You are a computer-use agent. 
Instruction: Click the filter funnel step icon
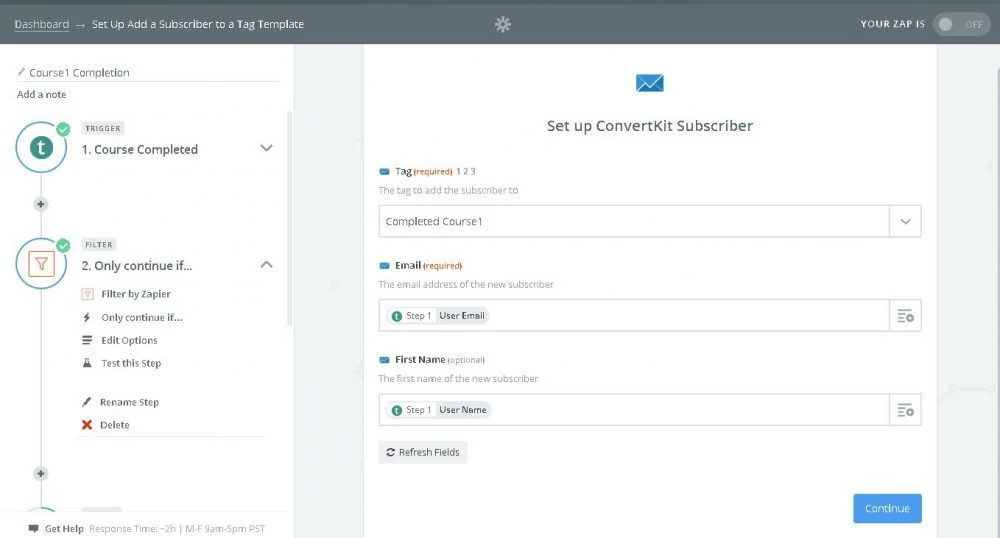tap(41, 264)
